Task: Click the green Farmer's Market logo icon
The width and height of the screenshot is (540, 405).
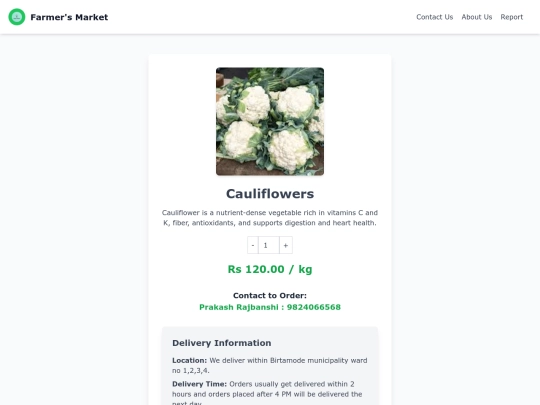Action: (x=17, y=17)
